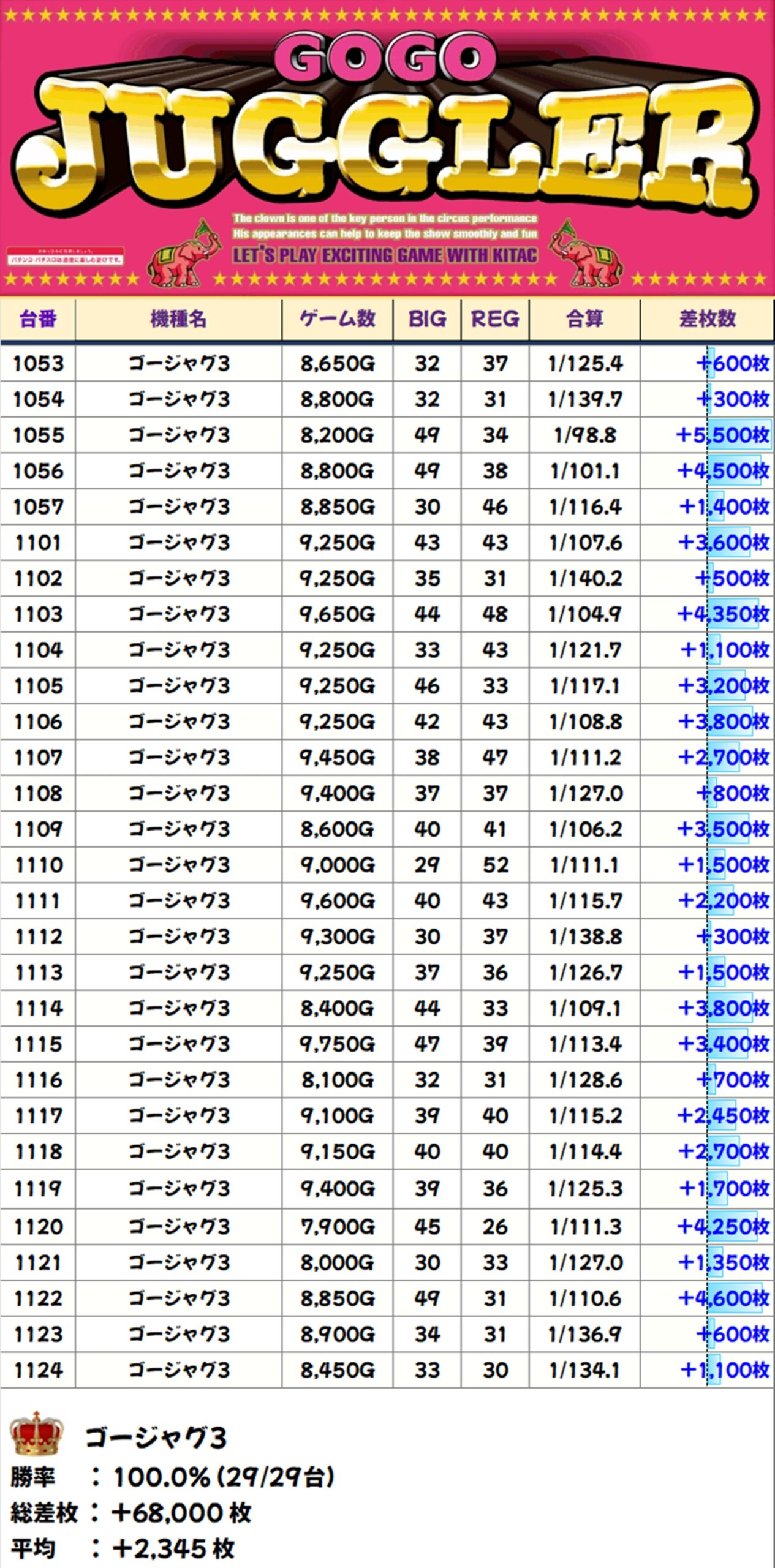This screenshot has width=775, height=1568.
Task: Click the 8,650G game count
Action: 338,364
